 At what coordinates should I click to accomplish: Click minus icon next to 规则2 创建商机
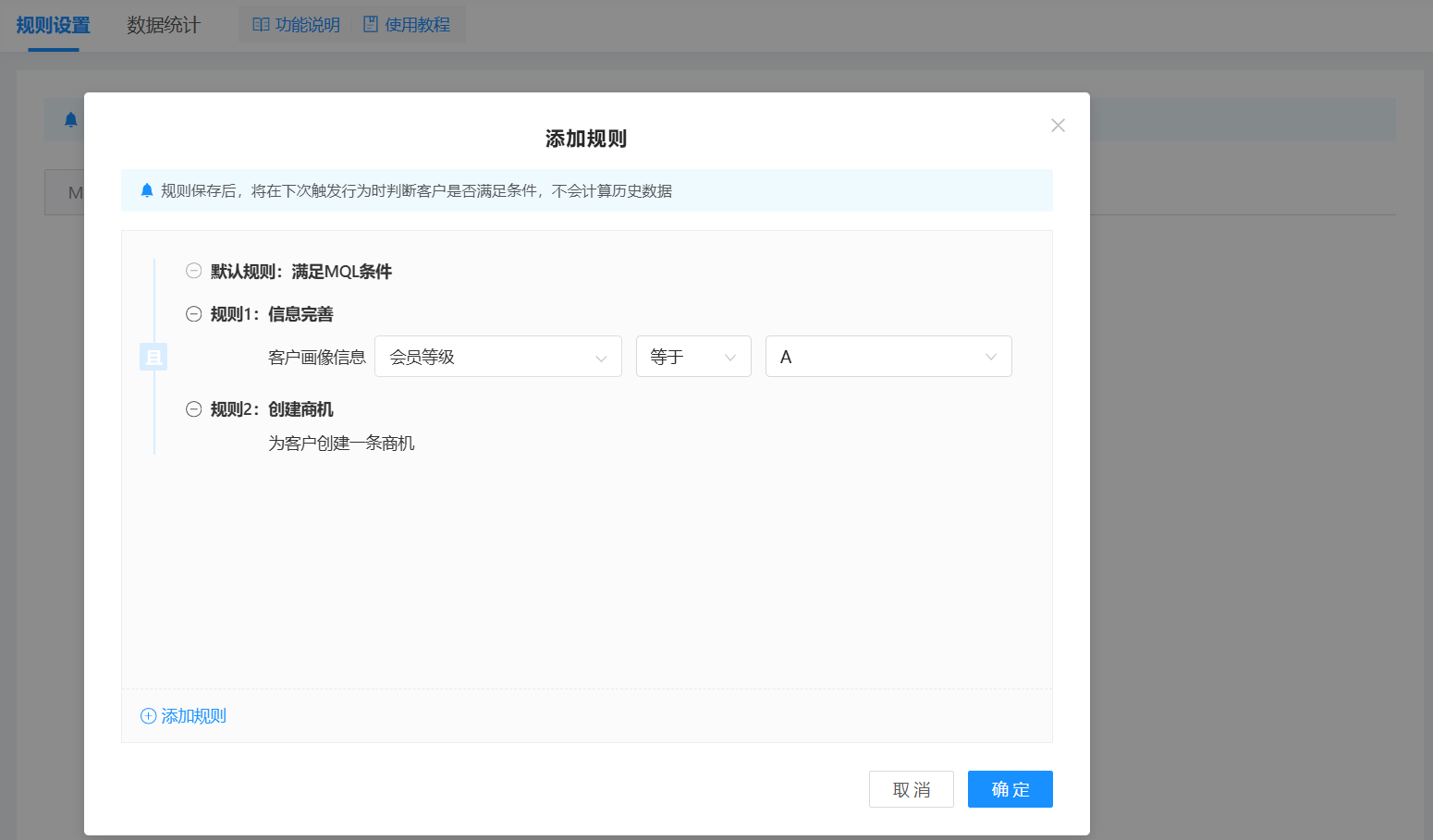click(193, 409)
